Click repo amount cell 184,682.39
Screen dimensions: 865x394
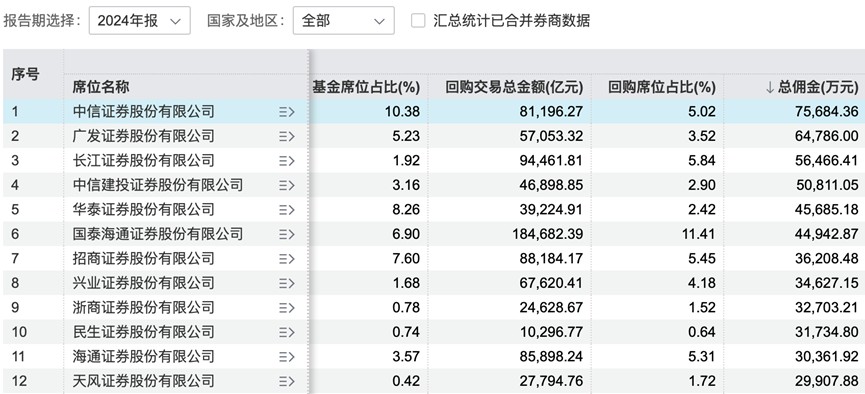pos(547,235)
